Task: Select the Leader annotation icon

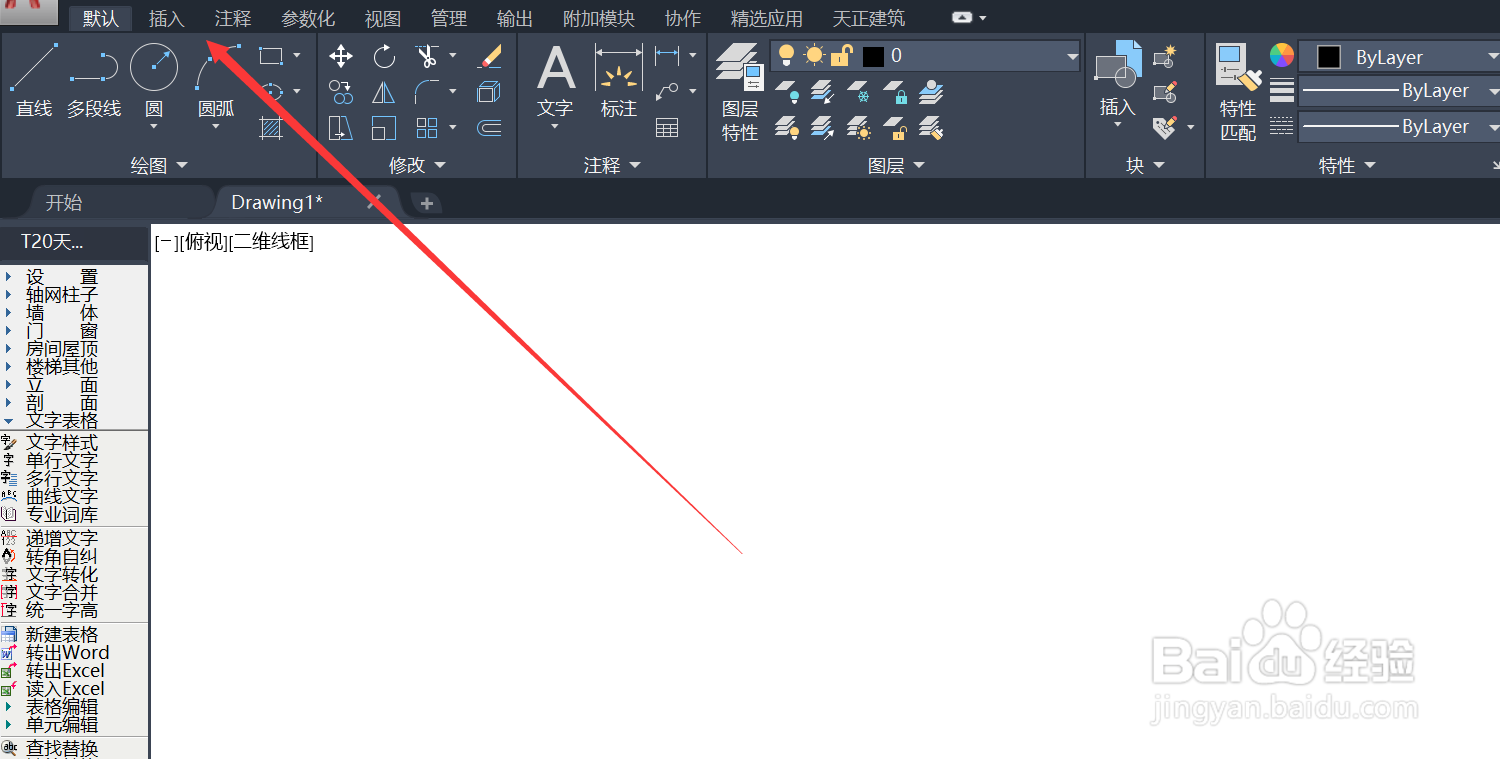Action: click(x=667, y=92)
